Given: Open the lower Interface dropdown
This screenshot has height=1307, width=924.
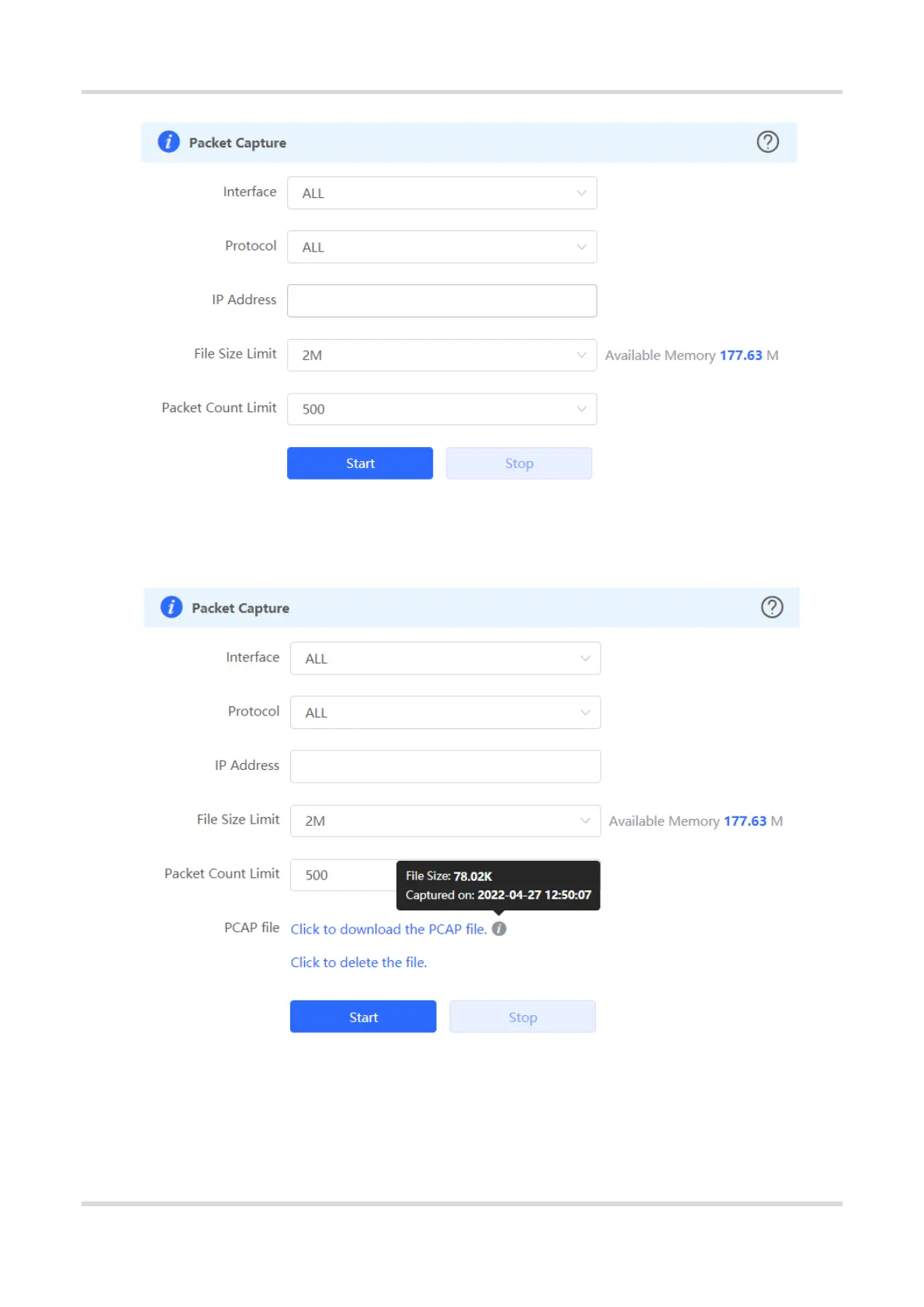Looking at the screenshot, I should pos(445,658).
